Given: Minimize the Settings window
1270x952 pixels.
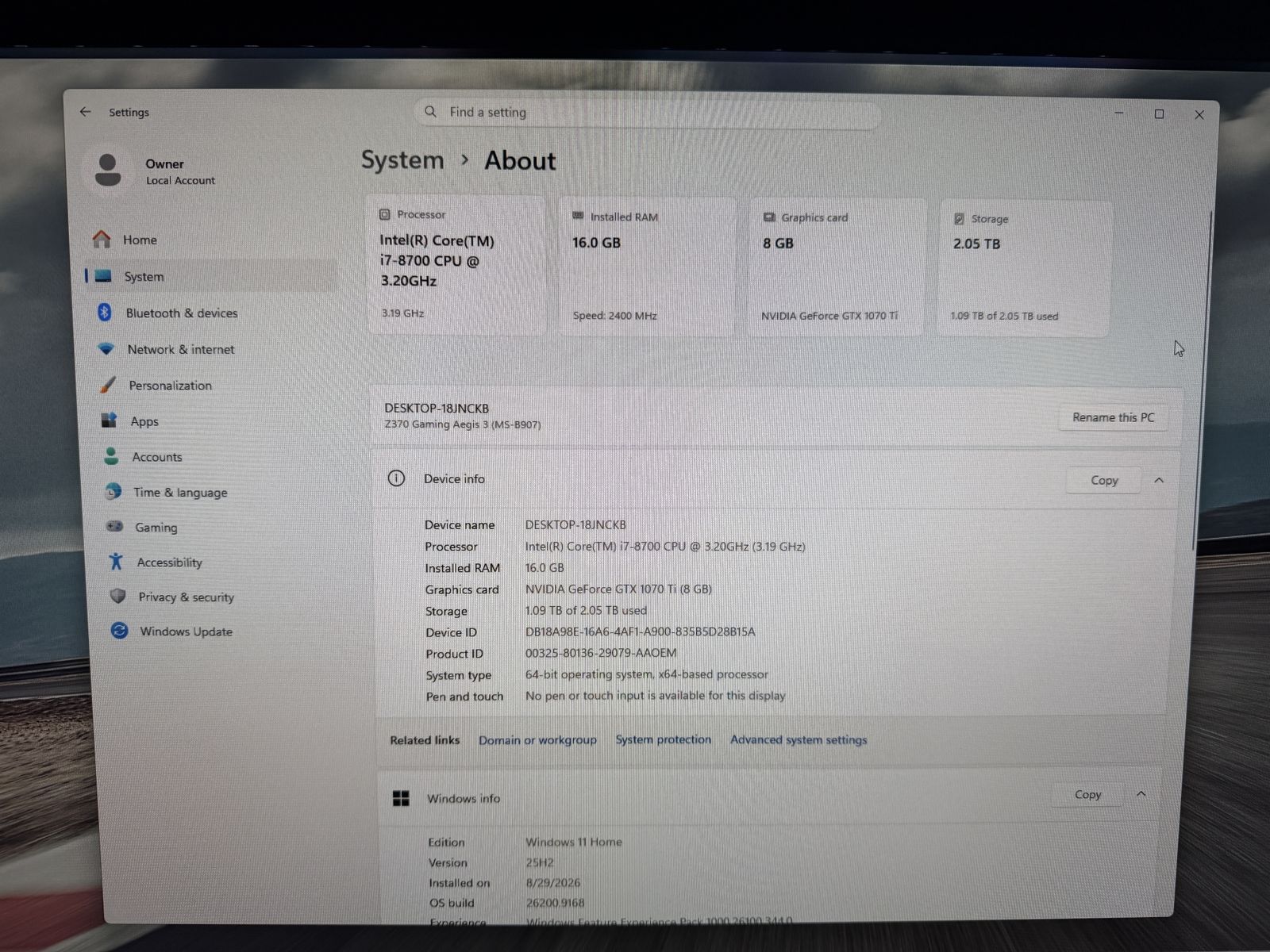Looking at the screenshot, I should pyautogui.click(x=1119, y=113).
